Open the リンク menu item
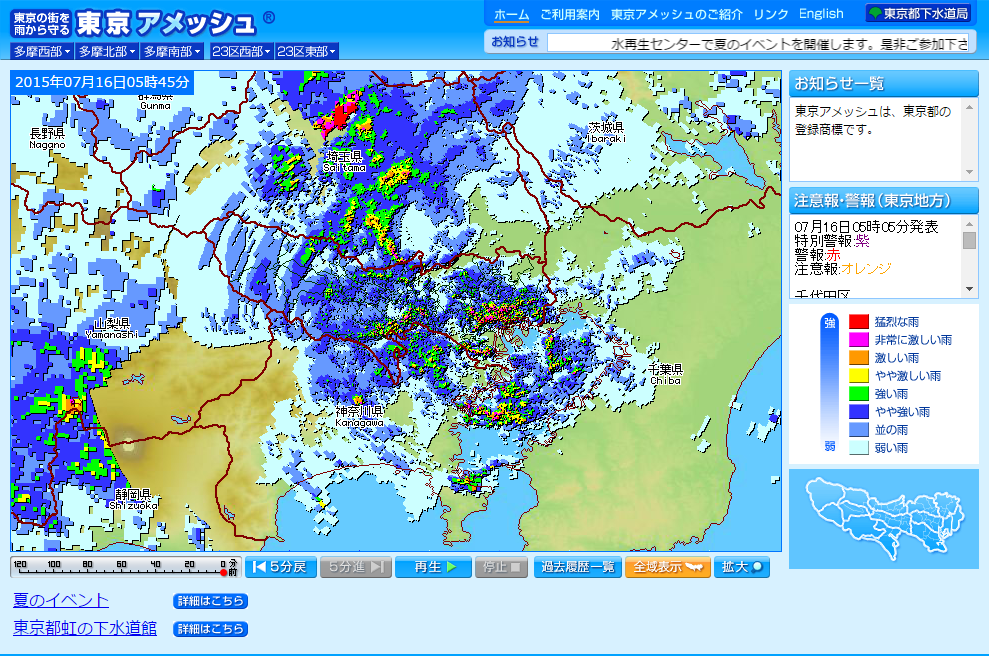 tap(771, 15)
